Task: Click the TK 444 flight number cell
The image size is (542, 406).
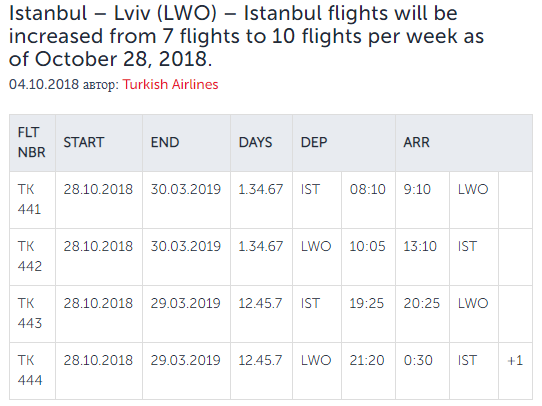Action: click(30, 370)
